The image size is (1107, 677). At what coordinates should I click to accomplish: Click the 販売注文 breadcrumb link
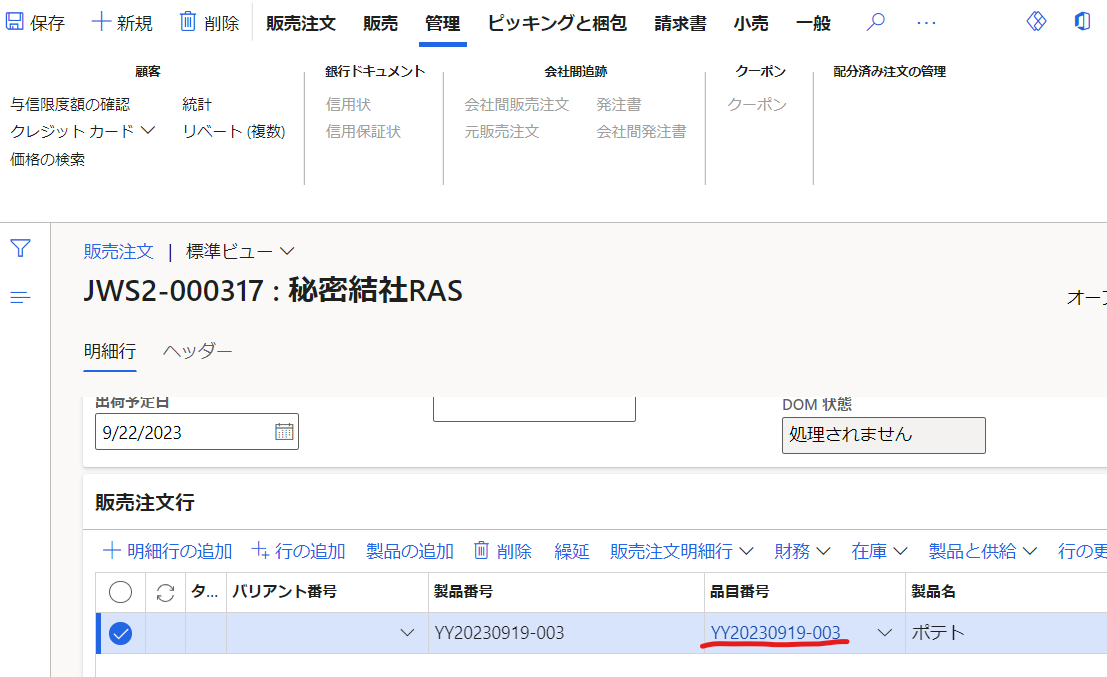pyautogui.click(x=119, y=251)
